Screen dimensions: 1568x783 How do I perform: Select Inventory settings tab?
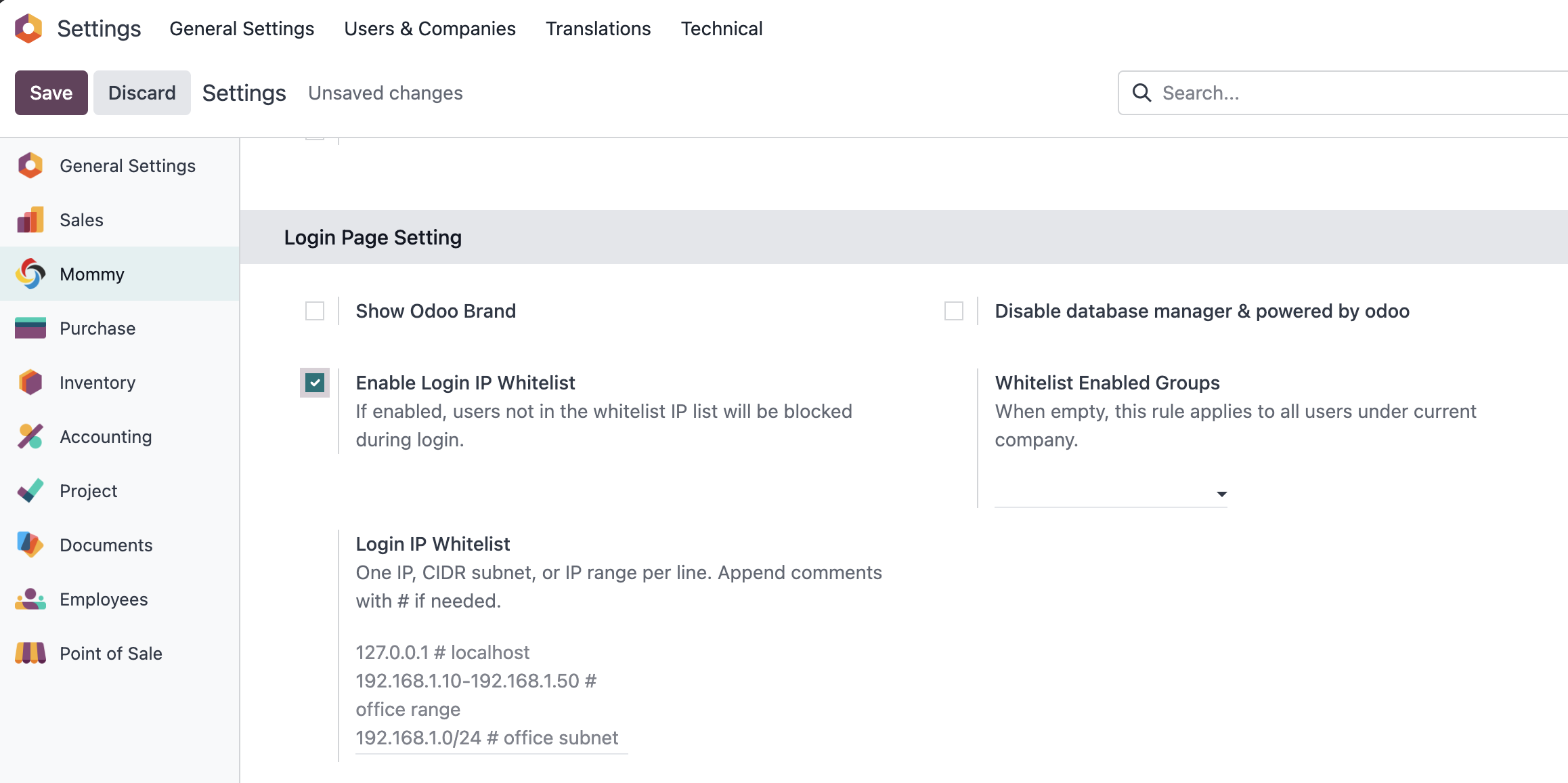pos(120,383)
